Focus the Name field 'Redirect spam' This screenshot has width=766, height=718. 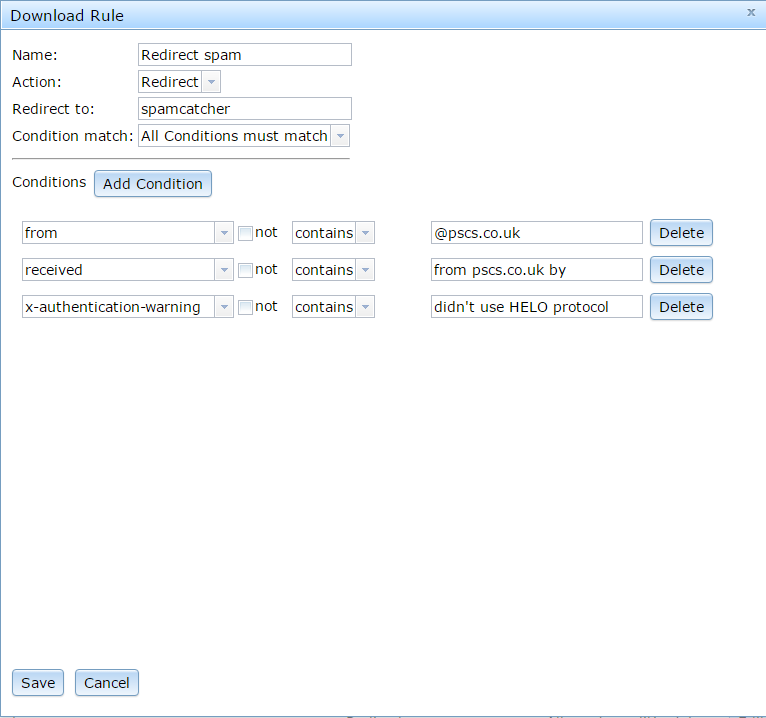[245, 55]
